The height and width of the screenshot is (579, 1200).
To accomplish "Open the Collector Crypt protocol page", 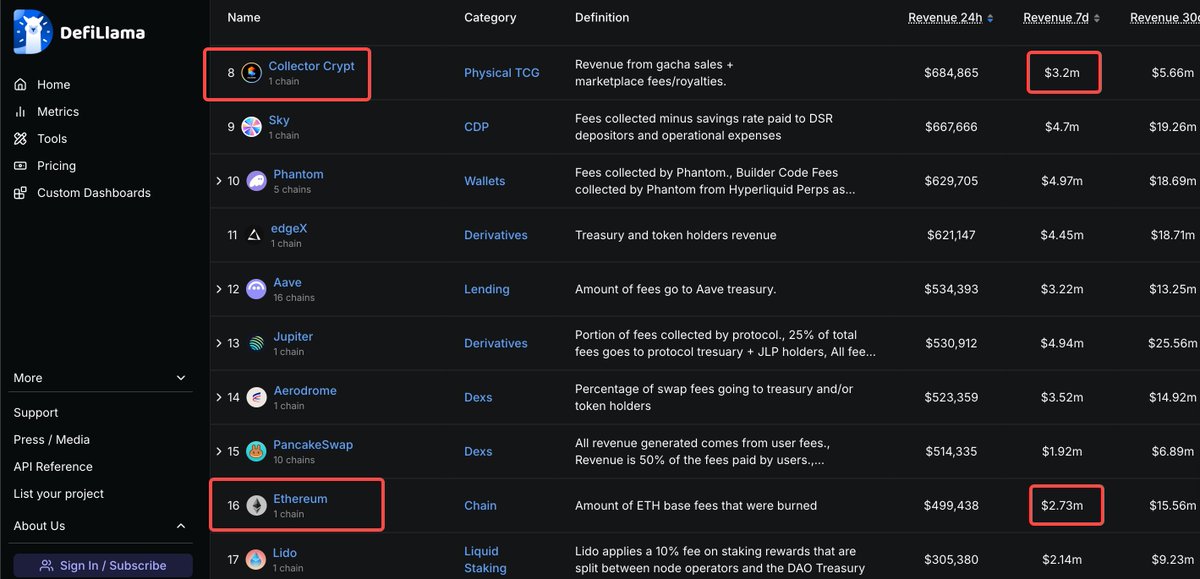I will coord(311,66).
